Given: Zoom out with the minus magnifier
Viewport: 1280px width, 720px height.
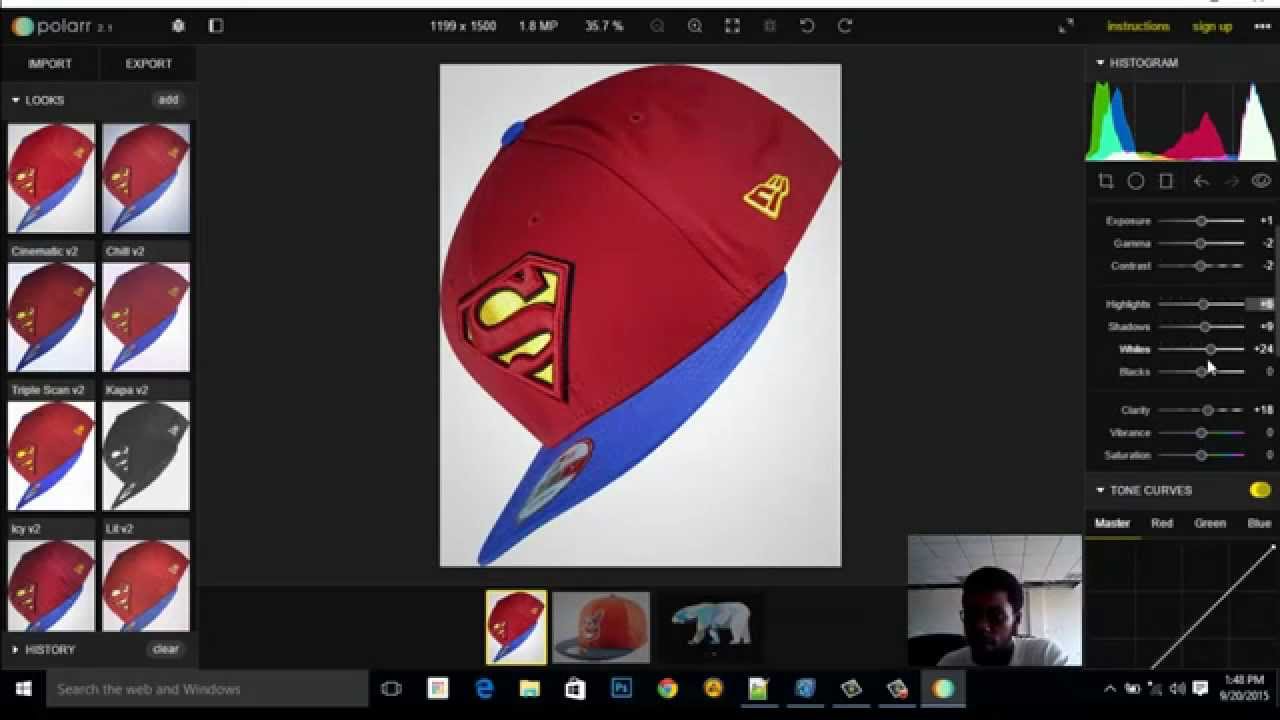Looking at the screenshot, I should [x=657, y=26].
